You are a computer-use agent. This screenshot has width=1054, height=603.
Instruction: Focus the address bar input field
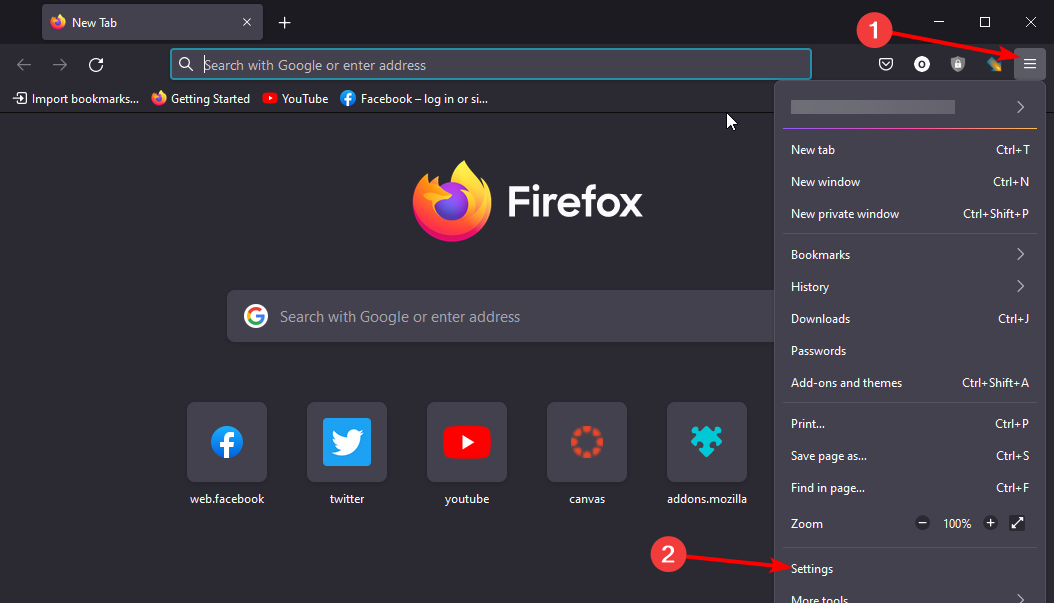(491, 65)
